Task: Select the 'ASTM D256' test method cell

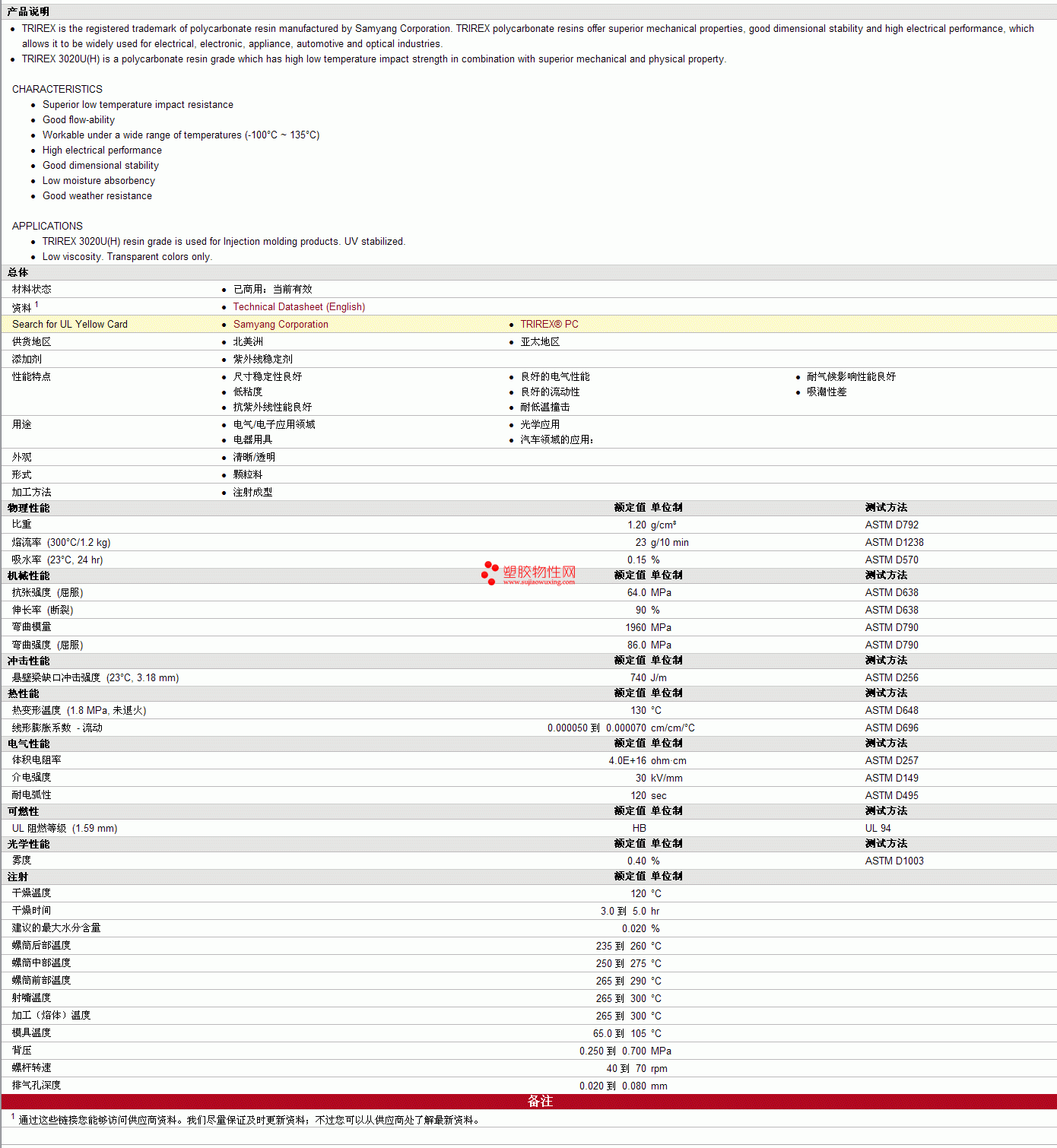Action: click(891, 678)
